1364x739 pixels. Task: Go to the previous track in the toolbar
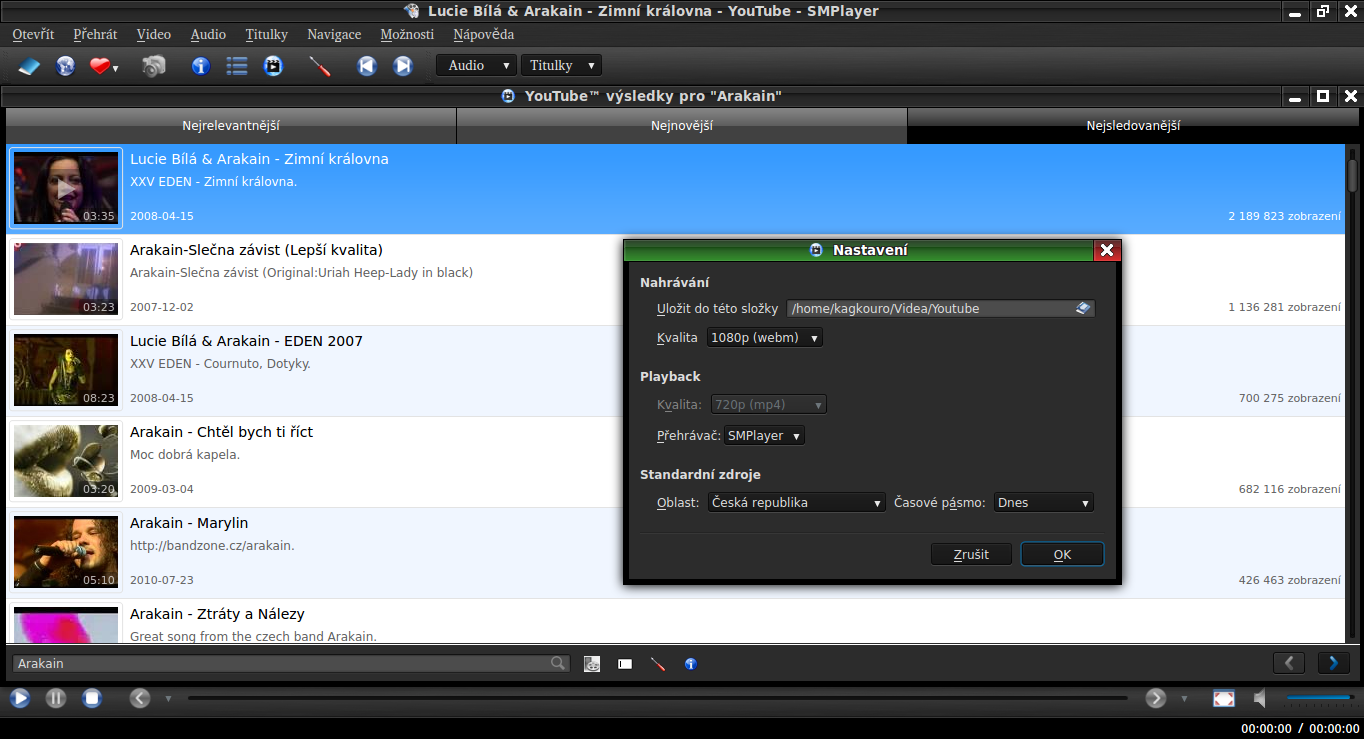point(367,66)
